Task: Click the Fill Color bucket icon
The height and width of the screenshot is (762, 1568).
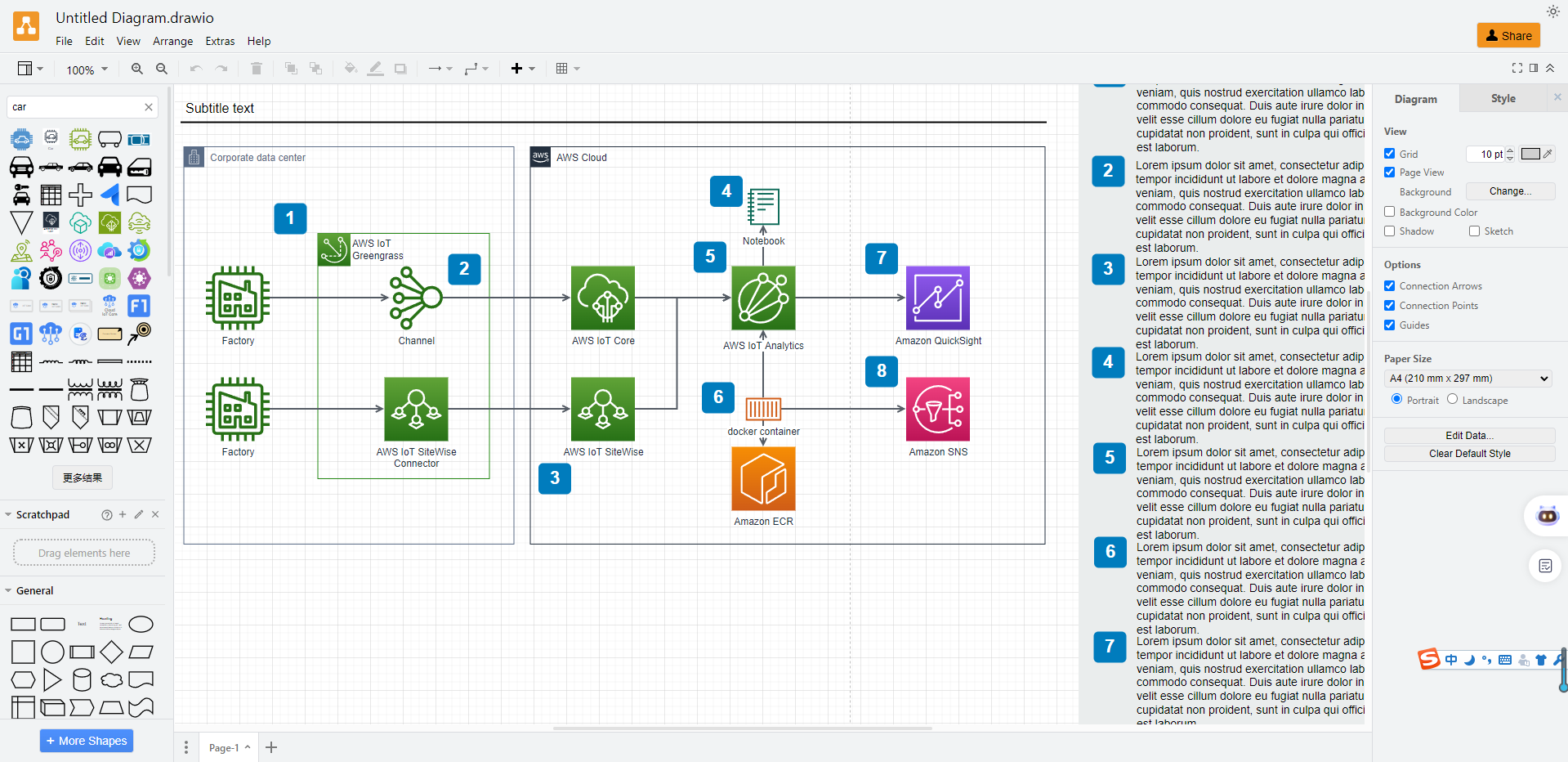Action: 351,69
